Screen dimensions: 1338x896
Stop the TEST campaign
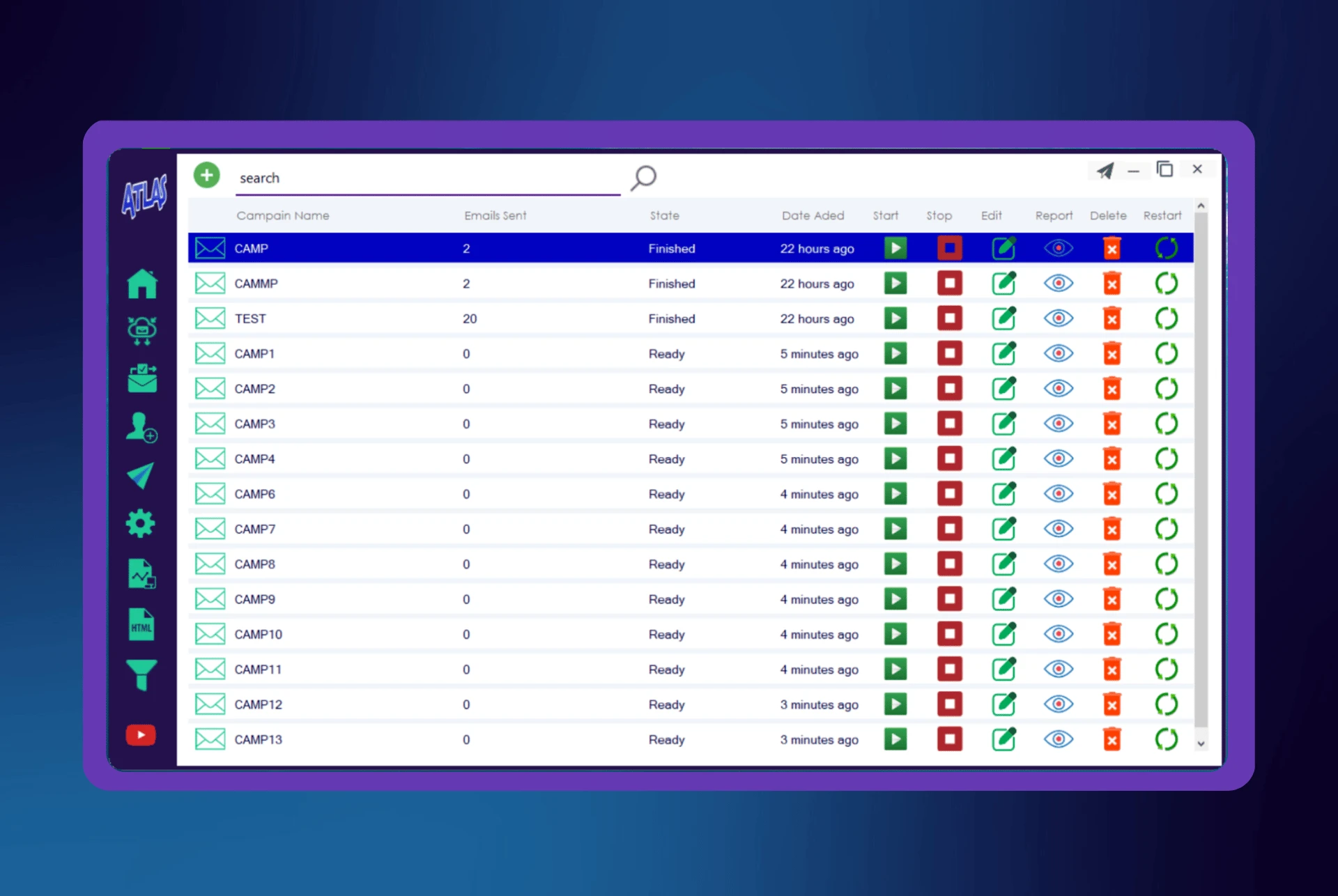pos(949,318)
